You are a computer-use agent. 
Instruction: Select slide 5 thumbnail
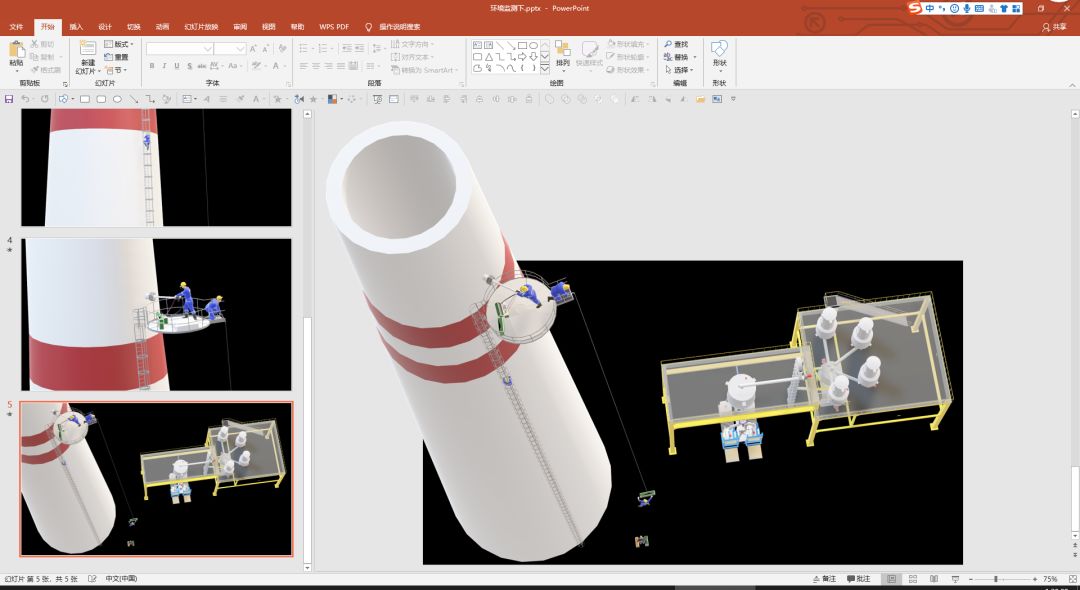(x=156, y=478)
